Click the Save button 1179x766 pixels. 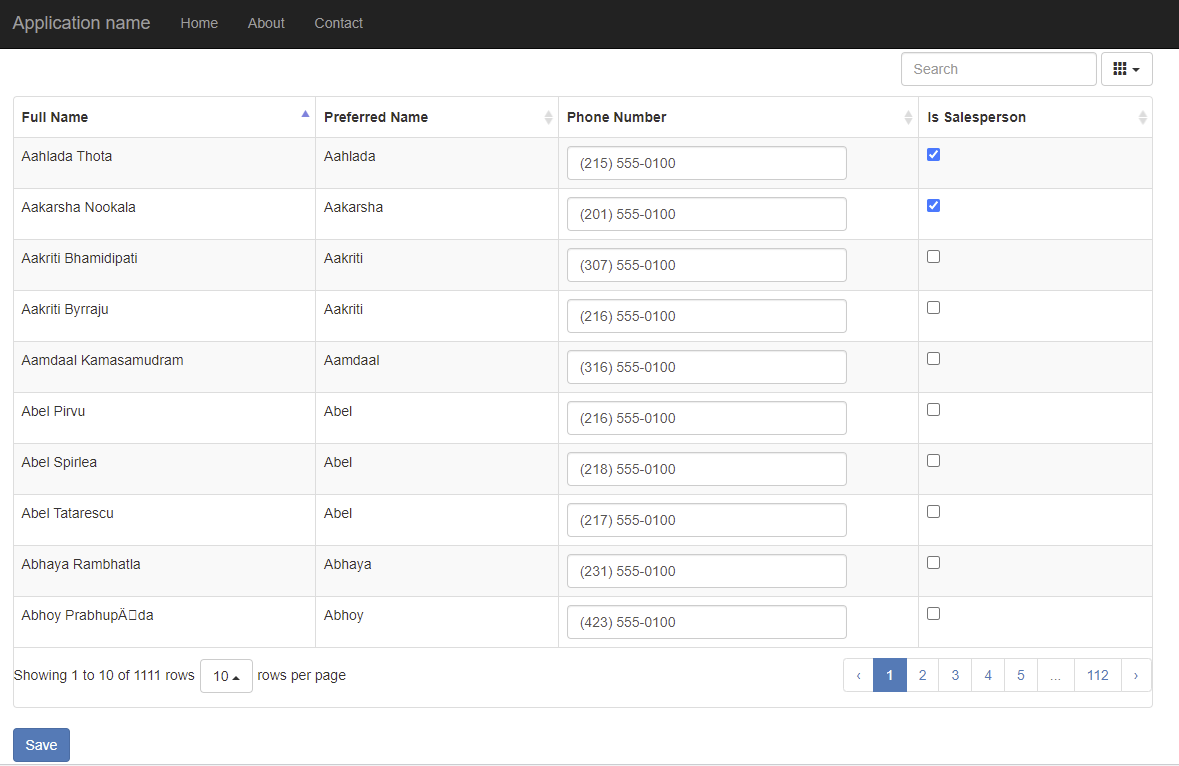point(41,744)
